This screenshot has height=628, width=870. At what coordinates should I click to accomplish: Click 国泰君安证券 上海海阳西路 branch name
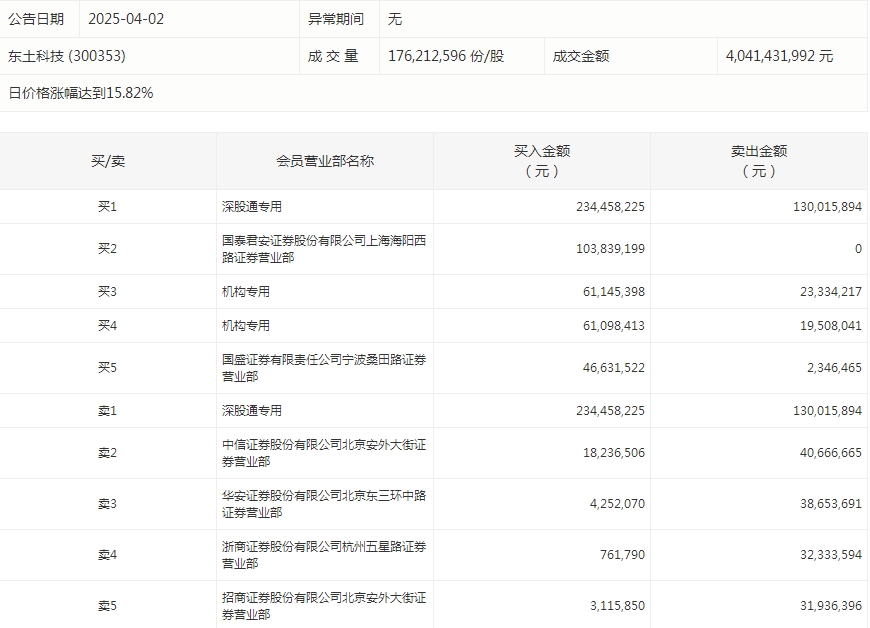pyautogui.click(x=324, y=249)
